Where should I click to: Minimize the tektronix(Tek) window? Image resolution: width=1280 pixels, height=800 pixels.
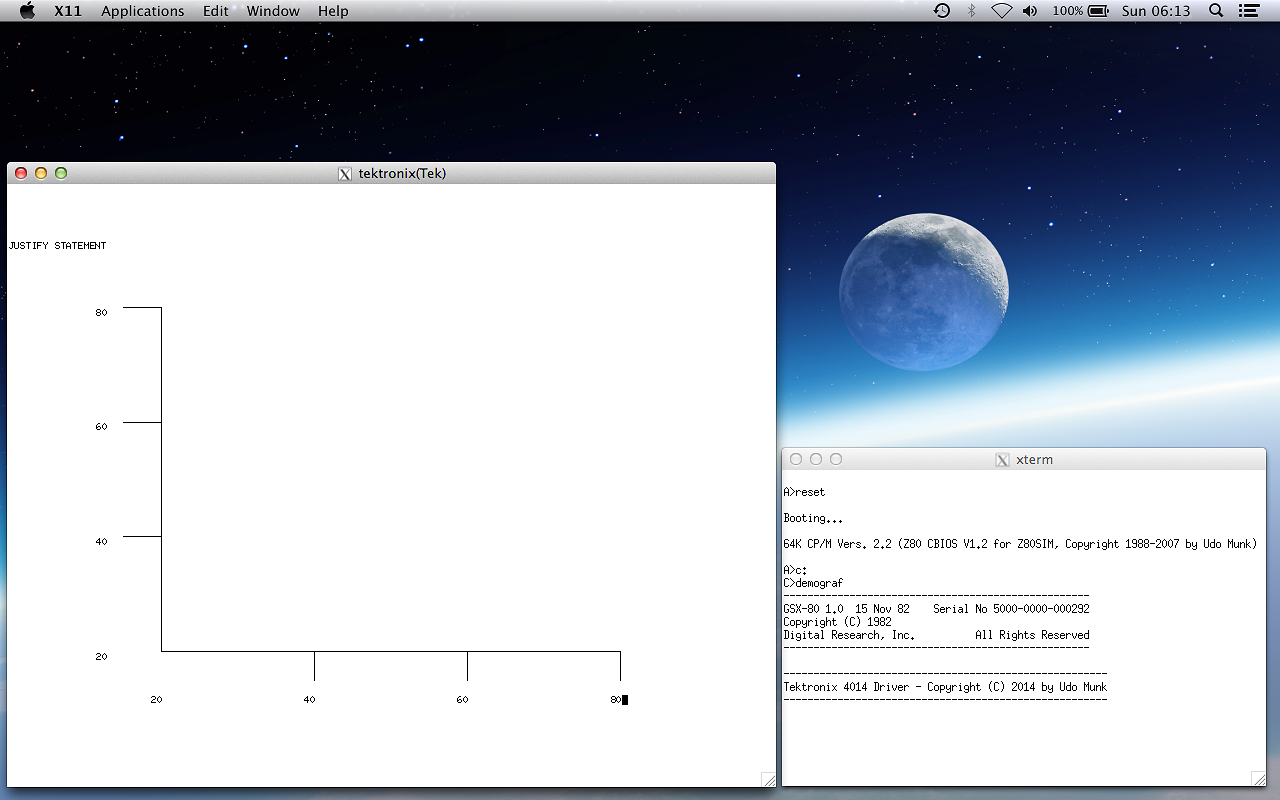tap(41, 173)
